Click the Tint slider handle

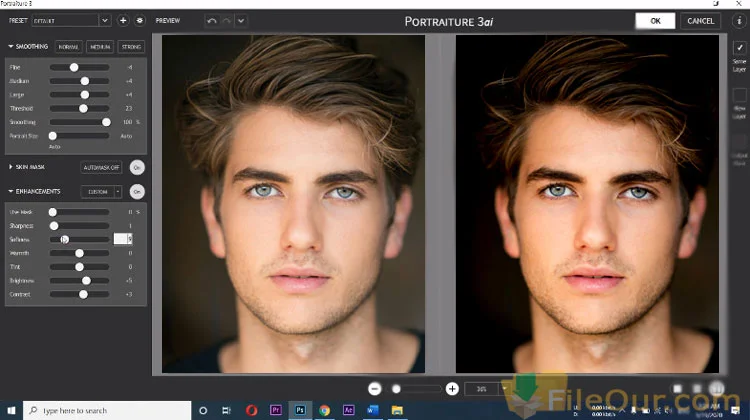(79, 267)
